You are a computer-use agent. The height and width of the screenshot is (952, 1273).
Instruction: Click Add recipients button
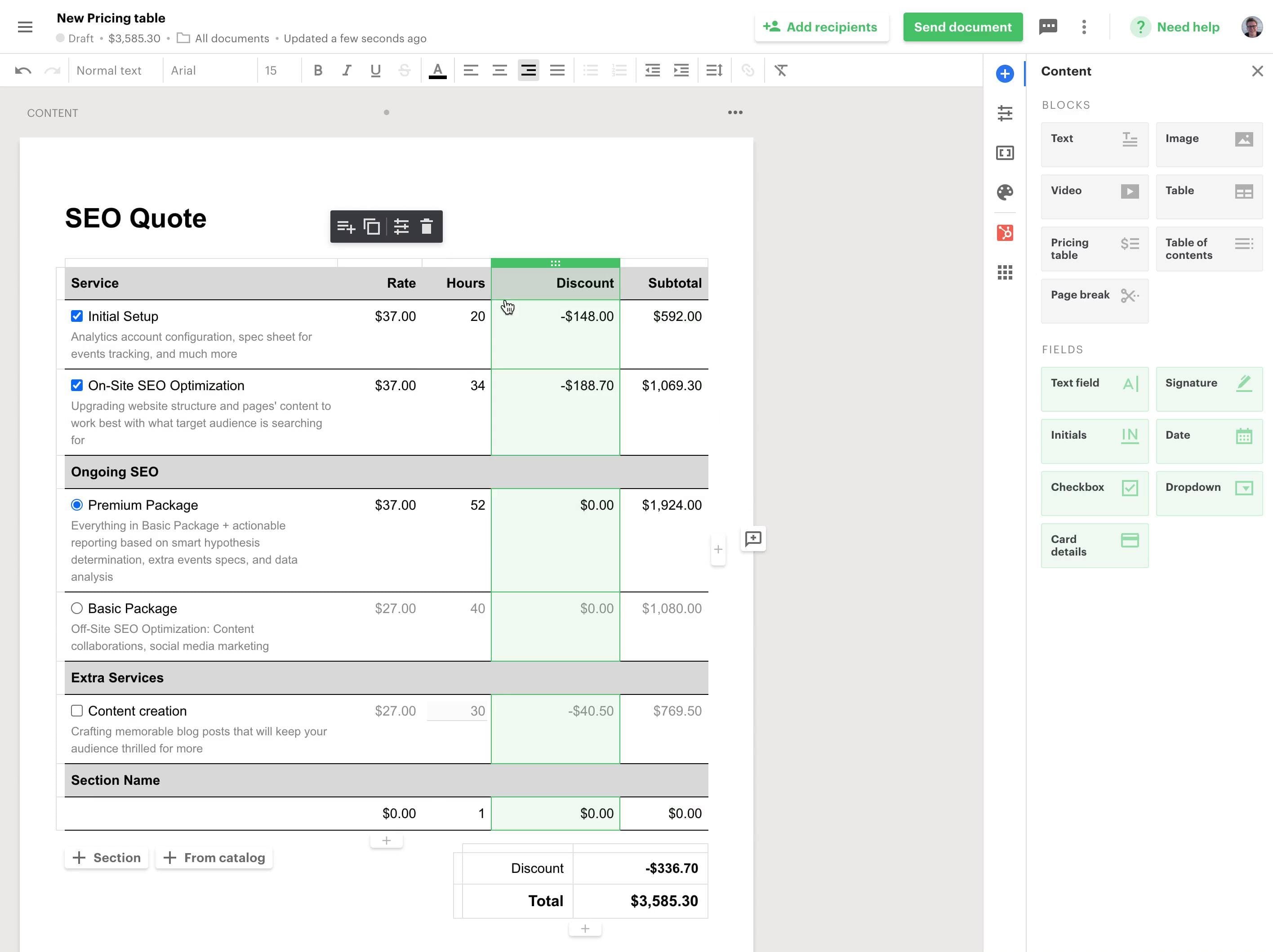[x=821, y=27]
